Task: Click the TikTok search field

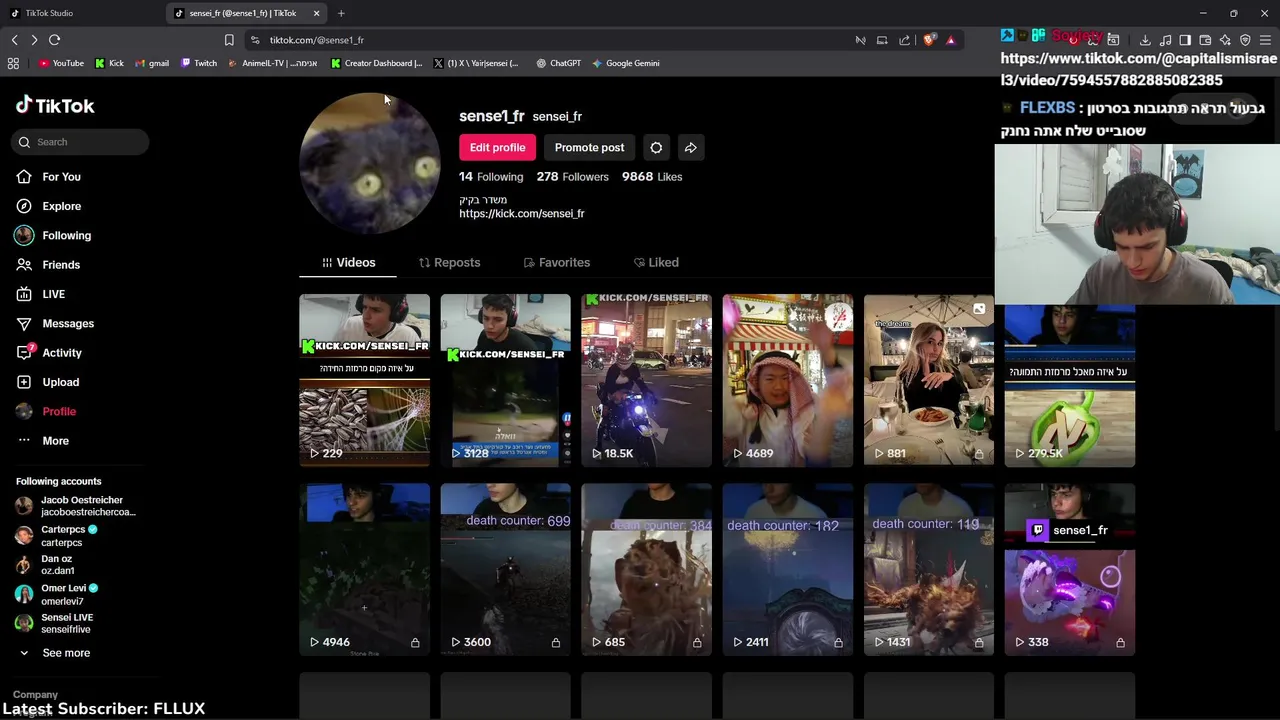Action: point(82,142)
